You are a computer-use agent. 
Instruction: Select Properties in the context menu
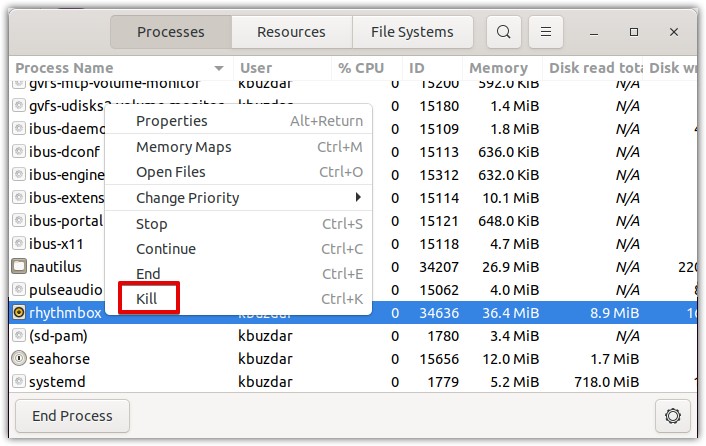[x=172, y=121]
